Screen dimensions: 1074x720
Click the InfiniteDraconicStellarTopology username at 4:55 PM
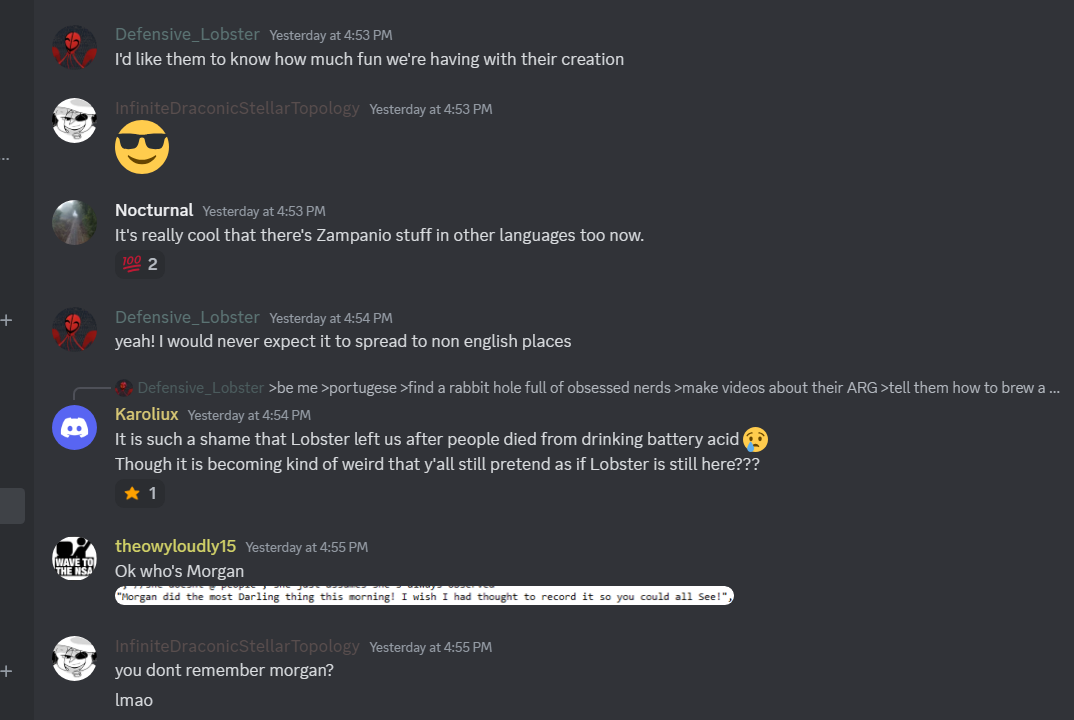[237, 646]
